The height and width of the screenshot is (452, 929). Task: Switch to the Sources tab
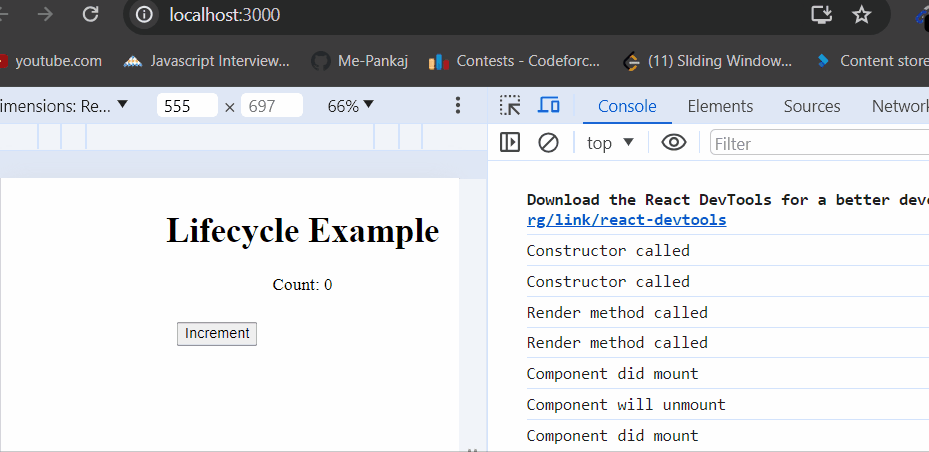pyautogui.click(x=812, y=106)
